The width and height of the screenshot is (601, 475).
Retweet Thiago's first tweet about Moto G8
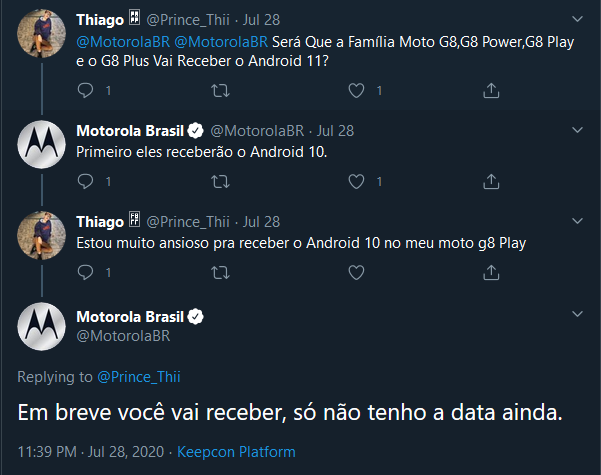click(220, 90)
